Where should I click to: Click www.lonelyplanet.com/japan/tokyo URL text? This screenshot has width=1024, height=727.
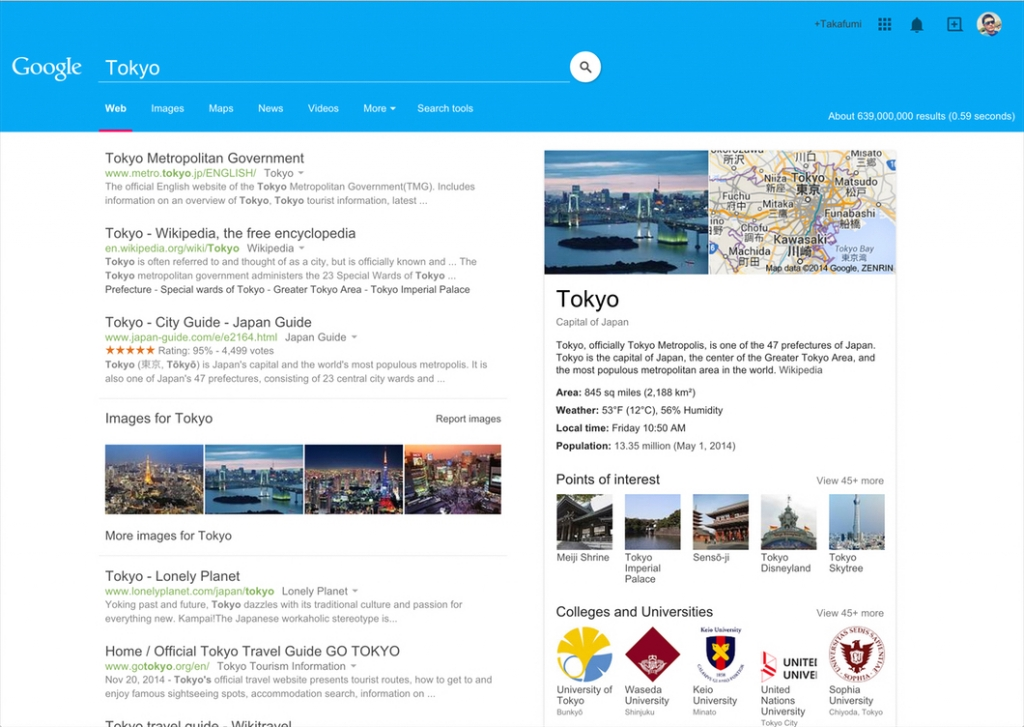pos(189,591)
